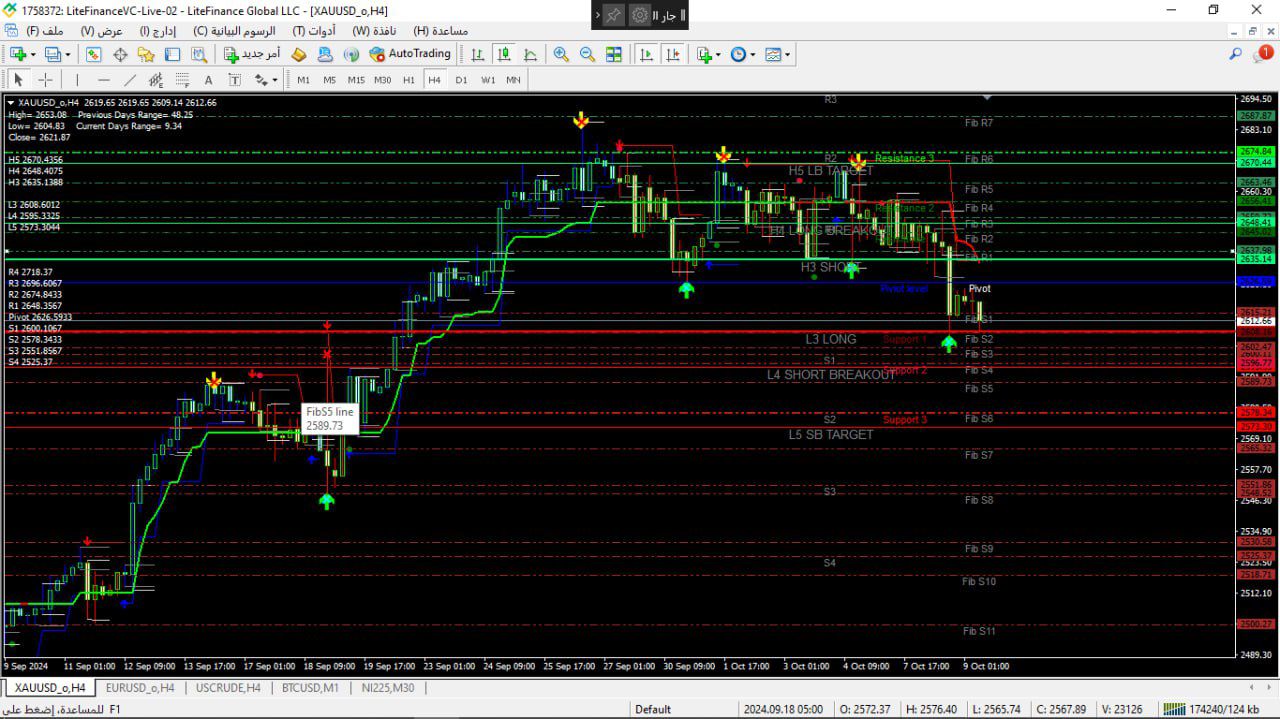Set timeframe to D1
1280x719 pixels.
(x=461, y=80)
